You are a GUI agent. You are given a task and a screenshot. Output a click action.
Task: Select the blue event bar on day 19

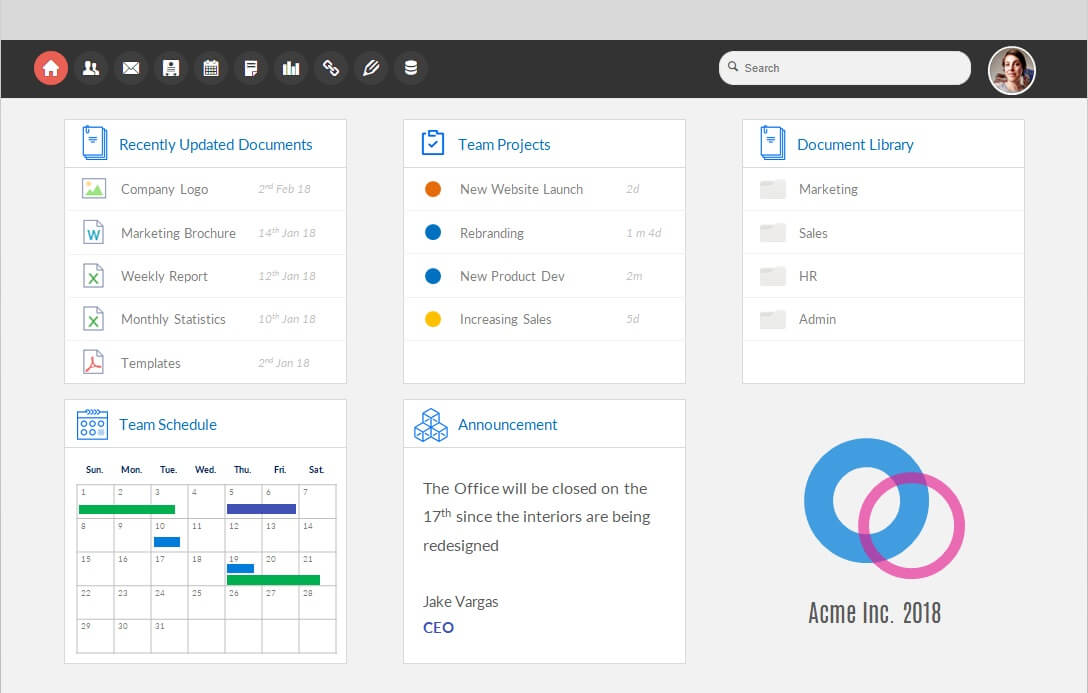click(240, 568)
